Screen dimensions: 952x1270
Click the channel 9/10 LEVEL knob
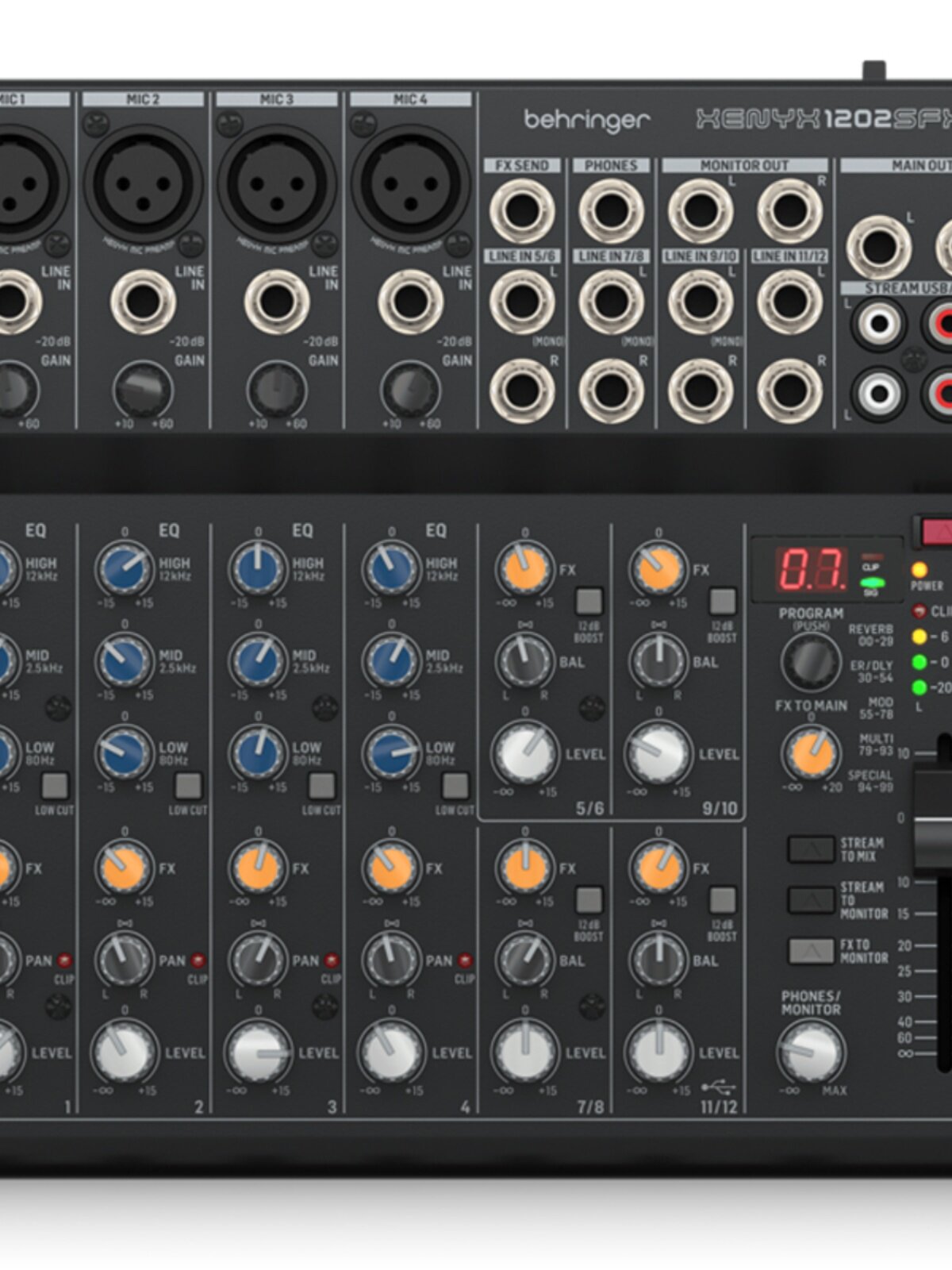[x=658, y=753]
